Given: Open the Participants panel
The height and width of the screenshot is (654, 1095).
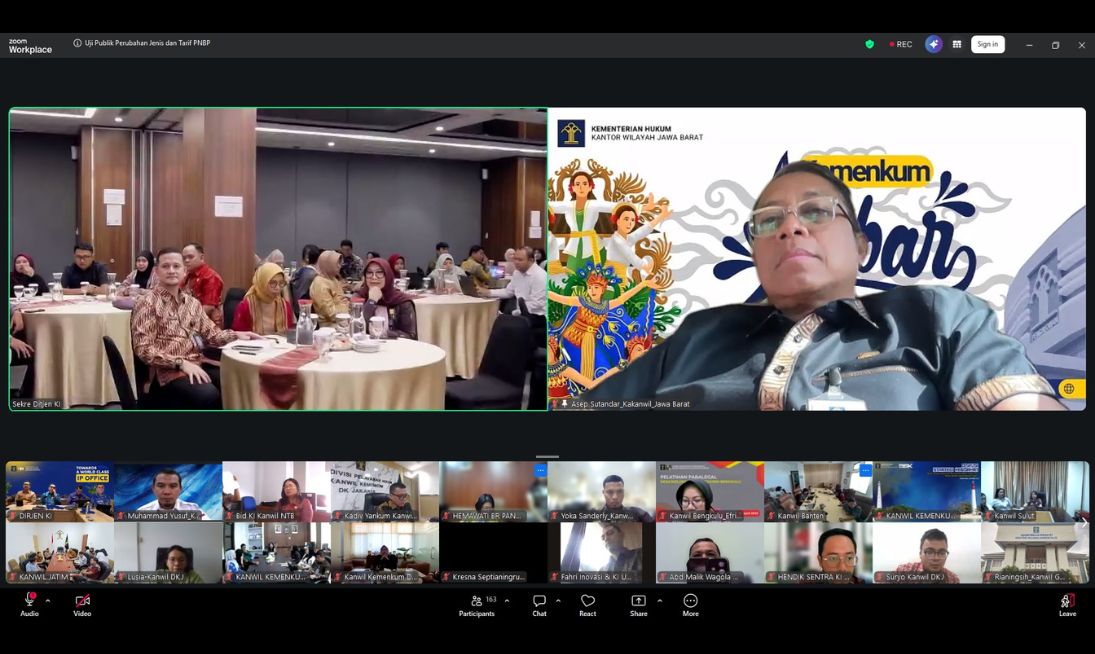Looking at the screenshot, I should (476, 604).
